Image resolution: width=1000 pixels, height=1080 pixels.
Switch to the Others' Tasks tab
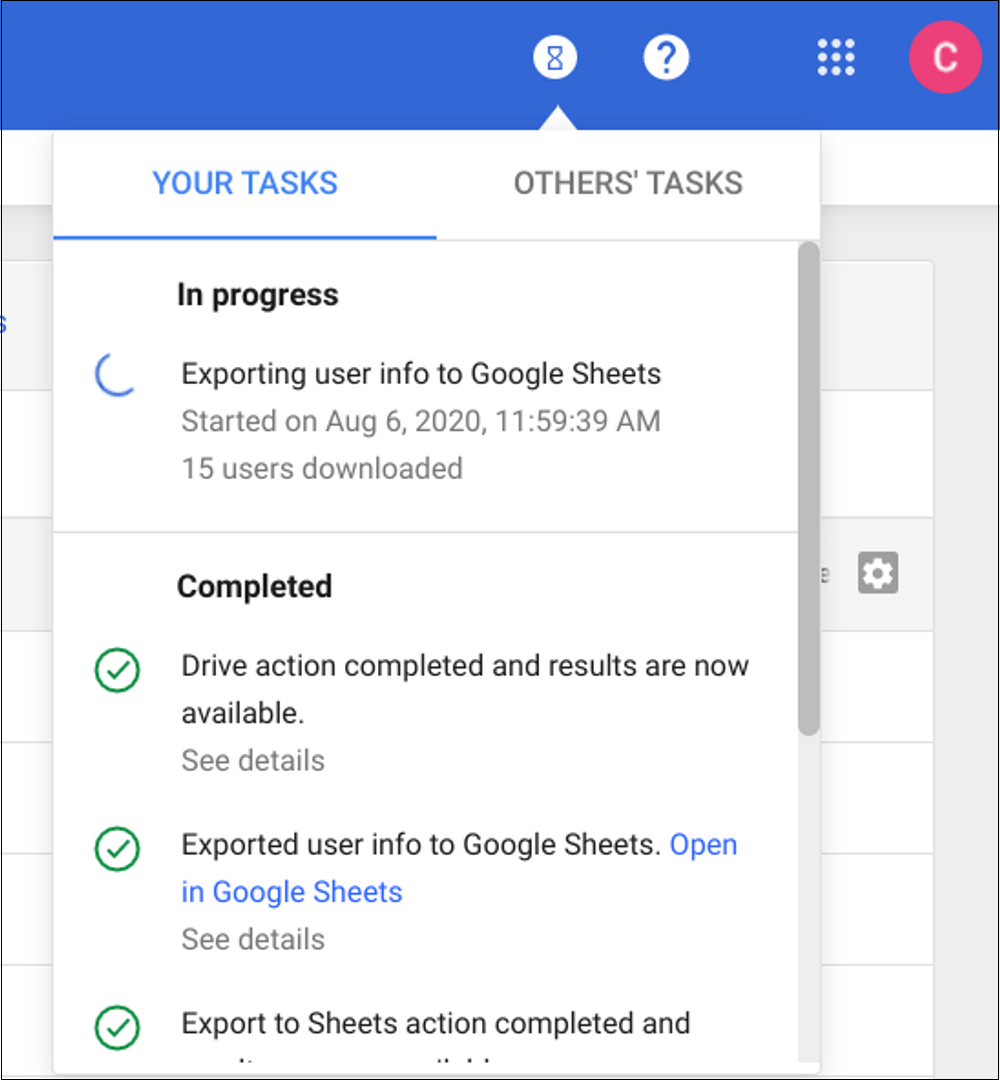tap(628, 184)
